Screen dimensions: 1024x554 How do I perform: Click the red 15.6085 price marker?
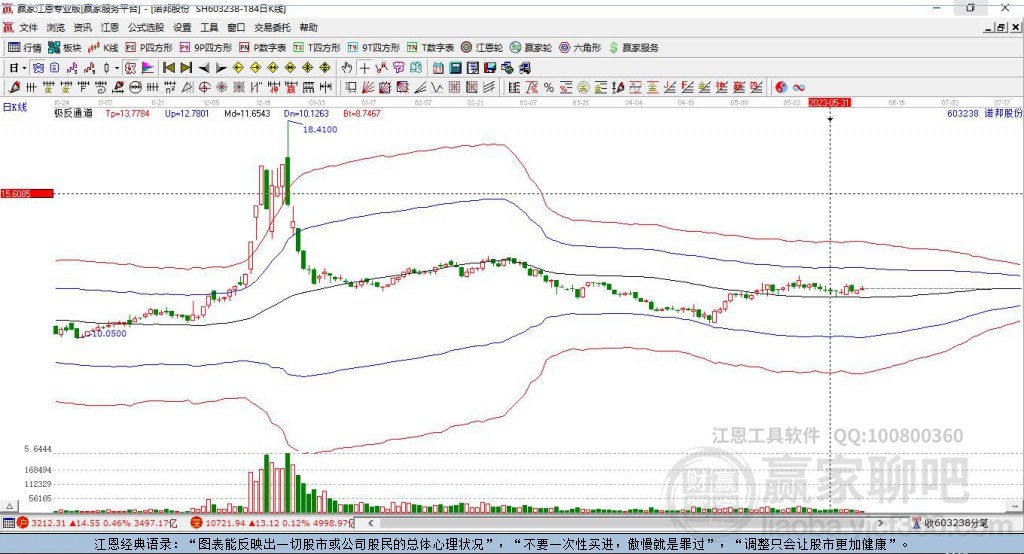pos(27,193)
